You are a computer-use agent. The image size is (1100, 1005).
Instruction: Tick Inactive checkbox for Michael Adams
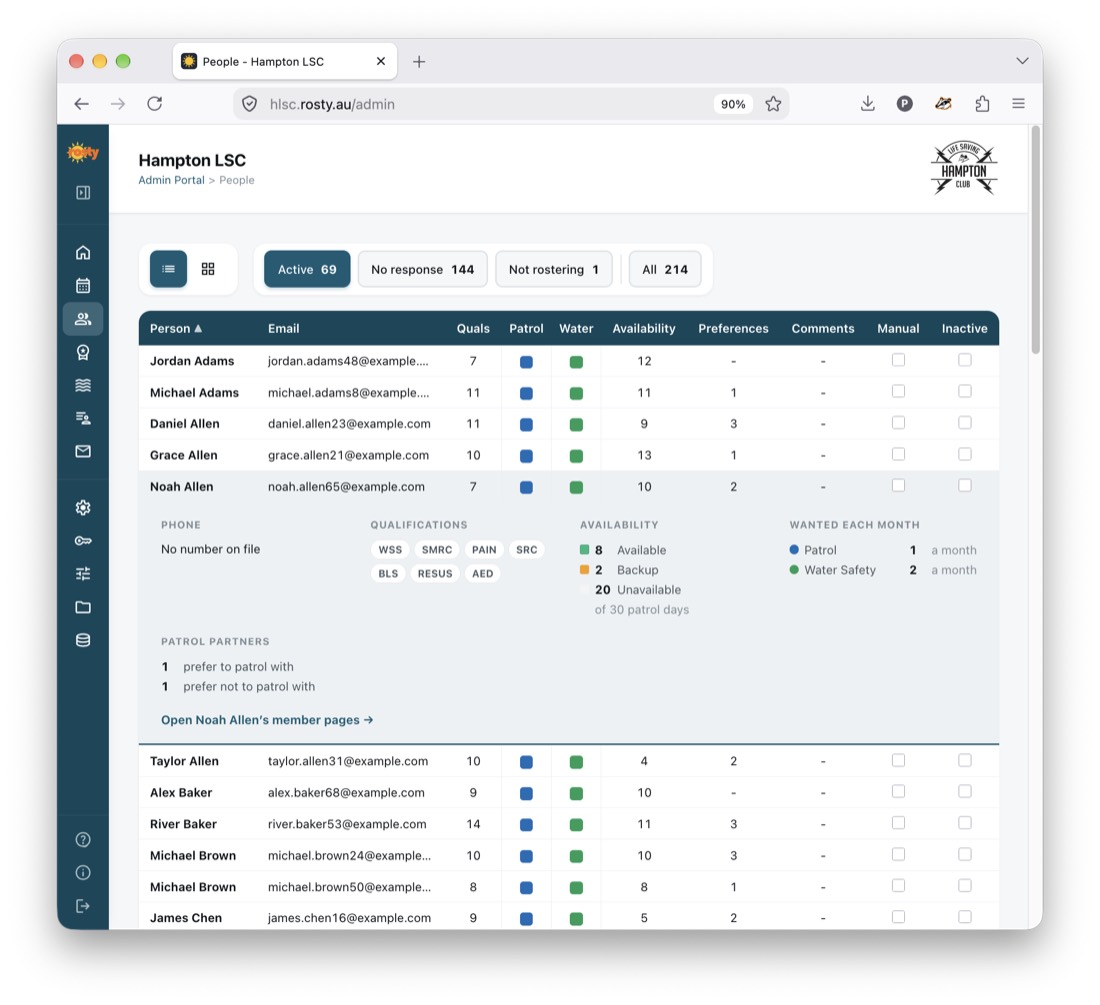[x=965, y=391]
